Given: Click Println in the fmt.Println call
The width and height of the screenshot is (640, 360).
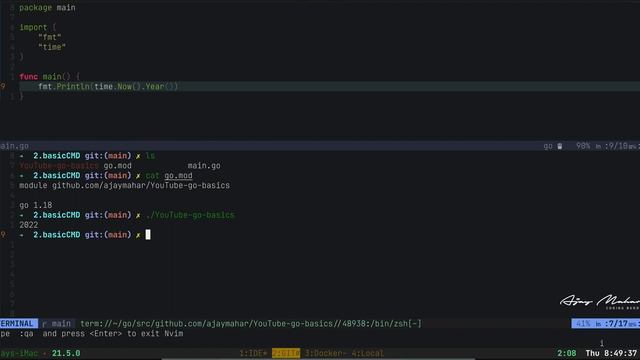Looking at the screenshot, I should point(73,86).
